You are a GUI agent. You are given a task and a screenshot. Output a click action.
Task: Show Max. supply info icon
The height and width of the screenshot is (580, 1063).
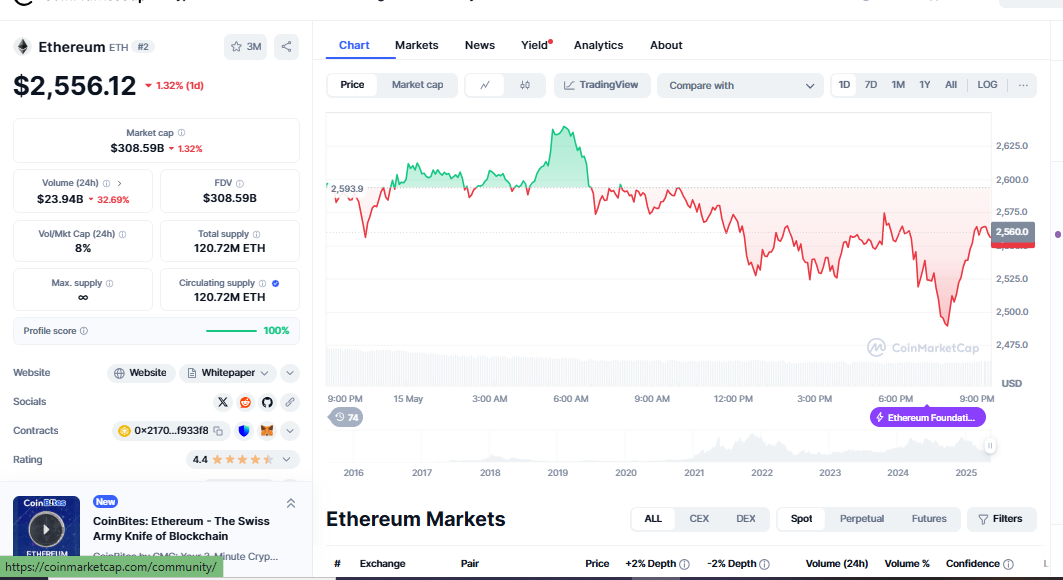[x=110, y=283]
